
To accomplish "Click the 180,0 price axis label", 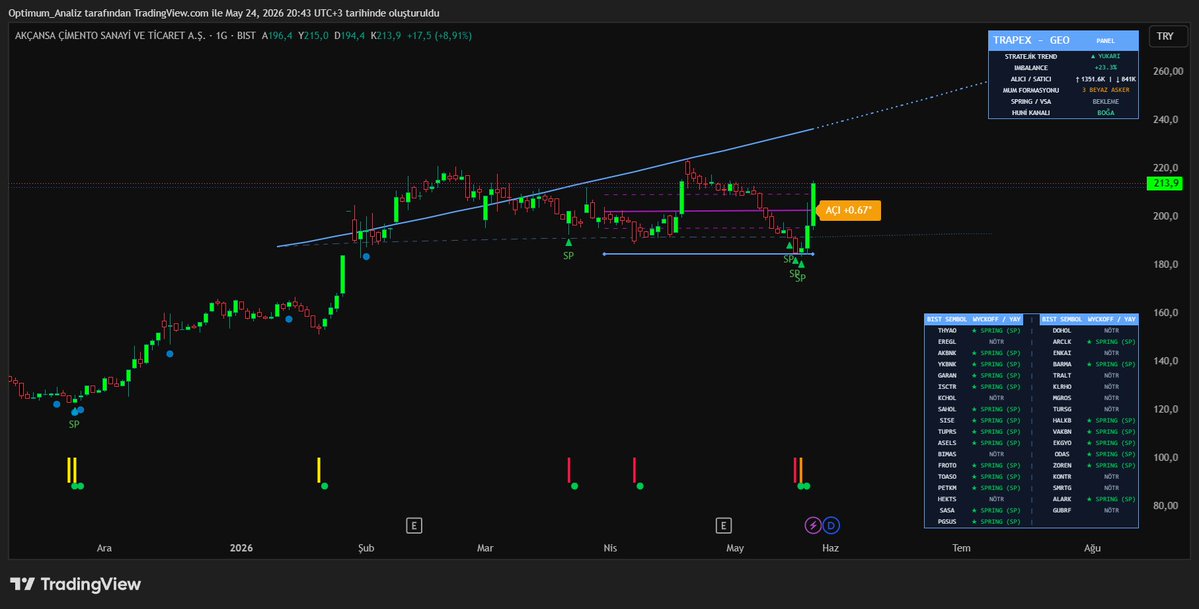I will coord(1165,265).
